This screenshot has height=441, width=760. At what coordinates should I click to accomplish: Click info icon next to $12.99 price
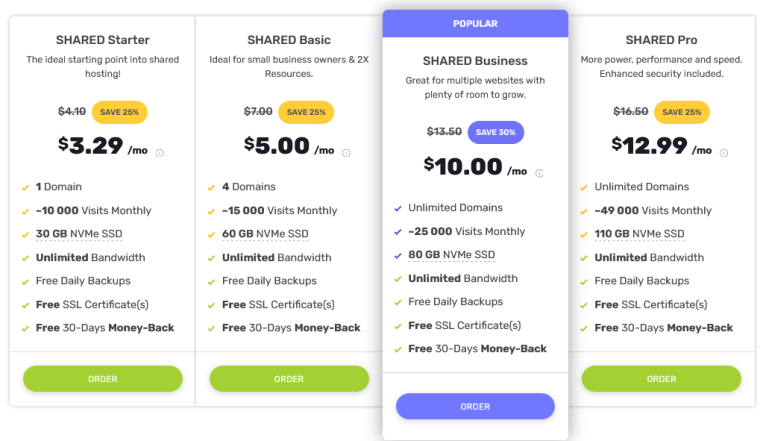coord(724,153)
